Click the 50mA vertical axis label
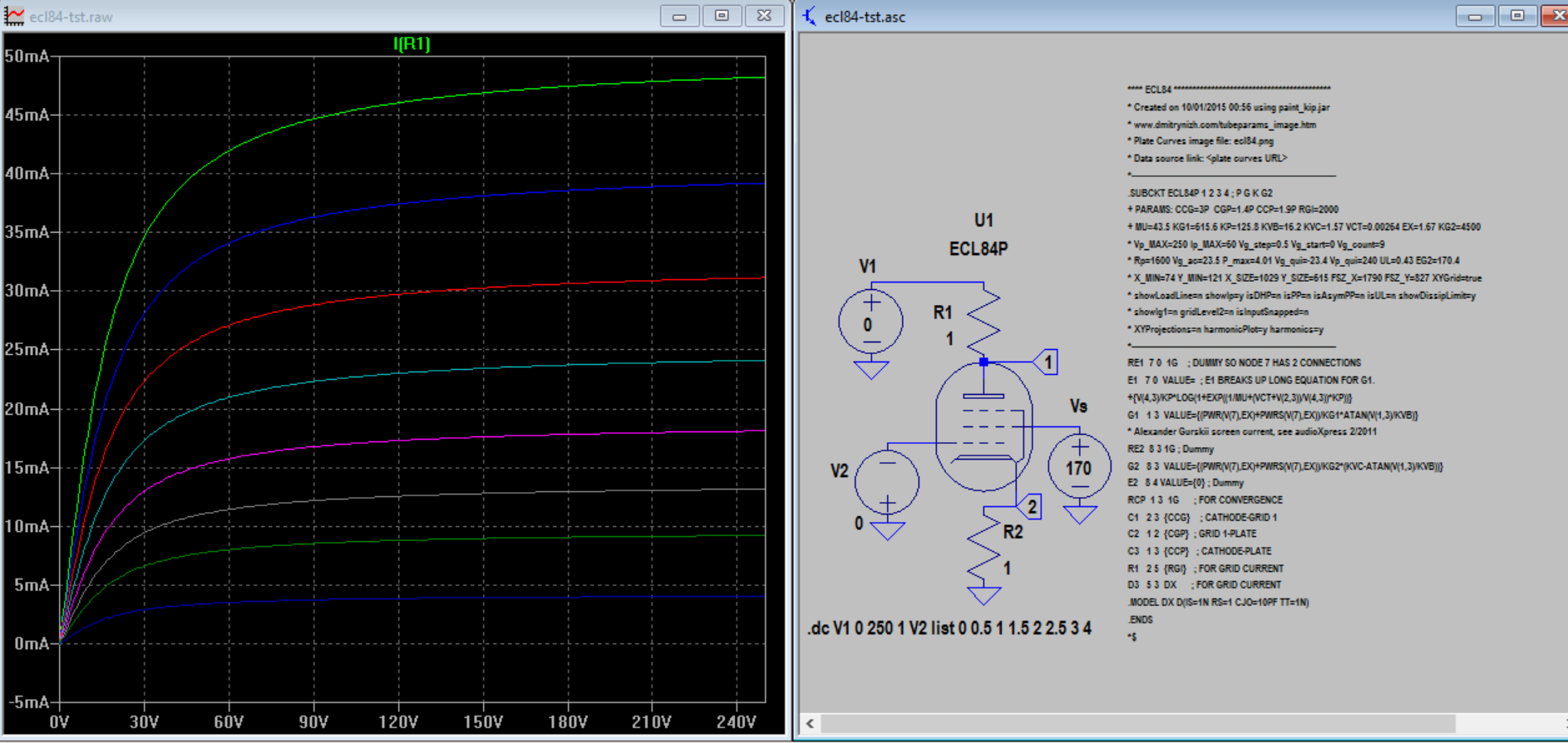1568x743 pixels. pyautogui.click(x=27, y=57)
